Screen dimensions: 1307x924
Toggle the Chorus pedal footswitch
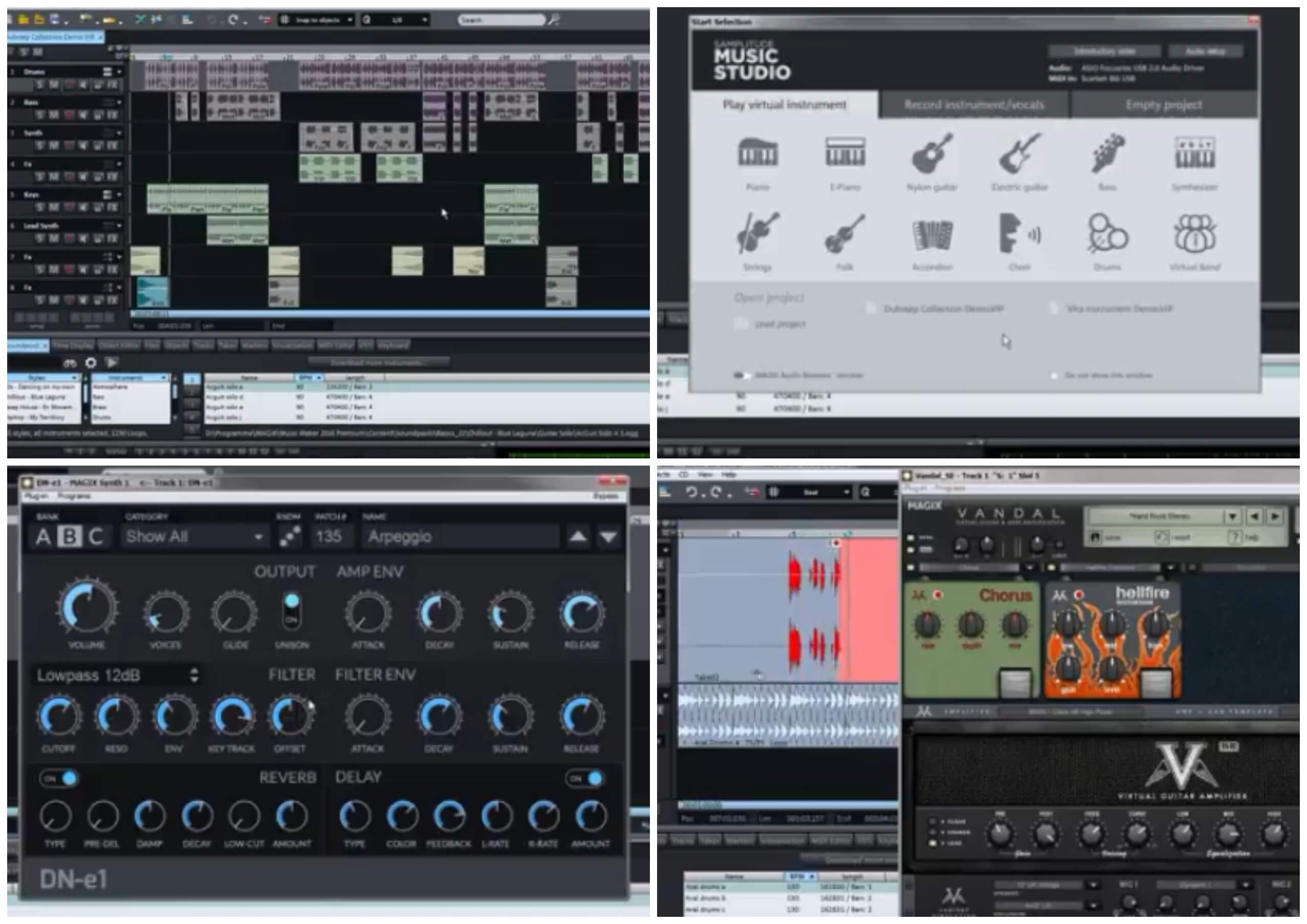click(x=1015, y=683)
